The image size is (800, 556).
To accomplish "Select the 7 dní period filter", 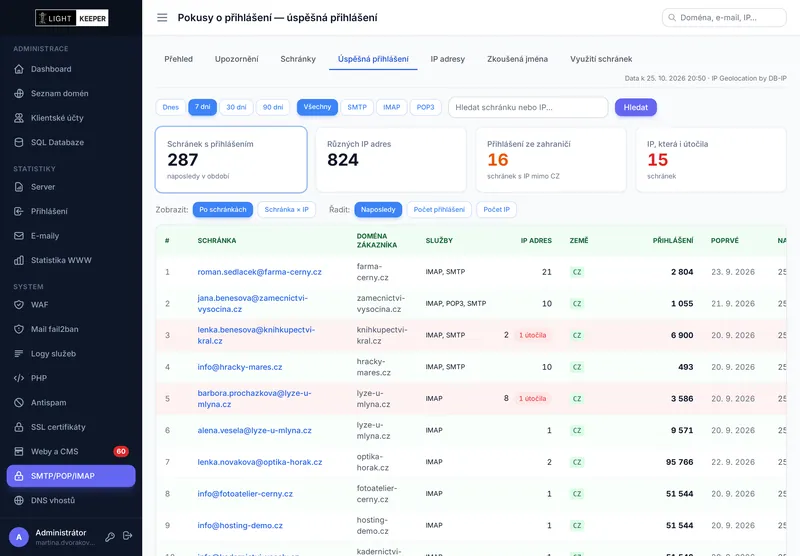I will pyautogui.click(x=203, y=107).
